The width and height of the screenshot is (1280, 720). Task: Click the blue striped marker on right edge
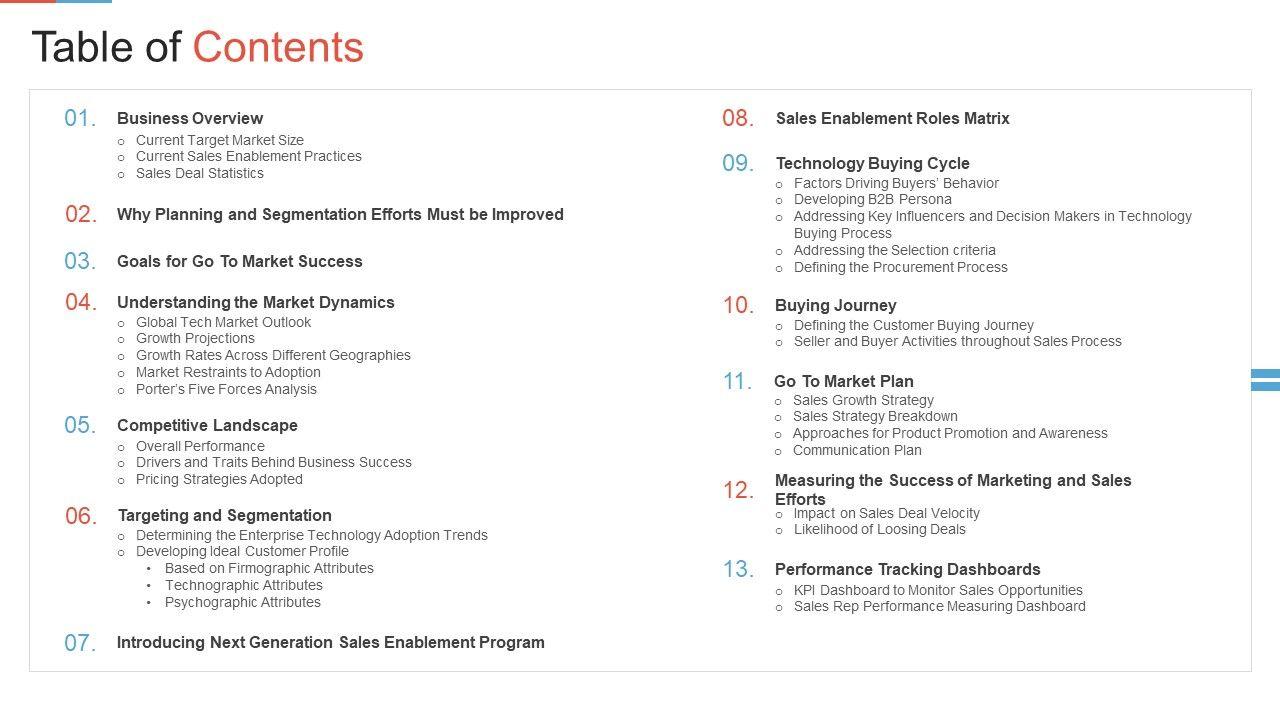click(1265, 379)
